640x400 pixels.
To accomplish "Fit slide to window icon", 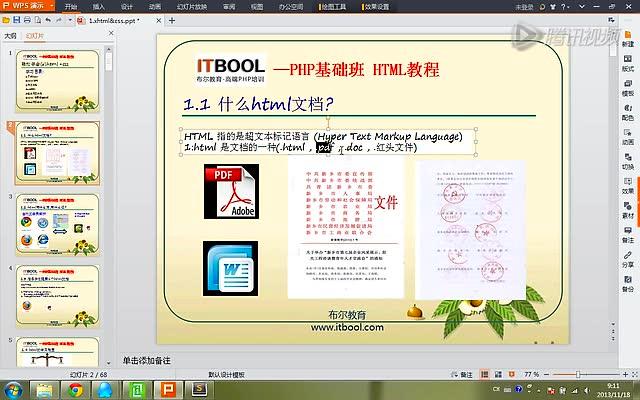I will coord(635,374).
